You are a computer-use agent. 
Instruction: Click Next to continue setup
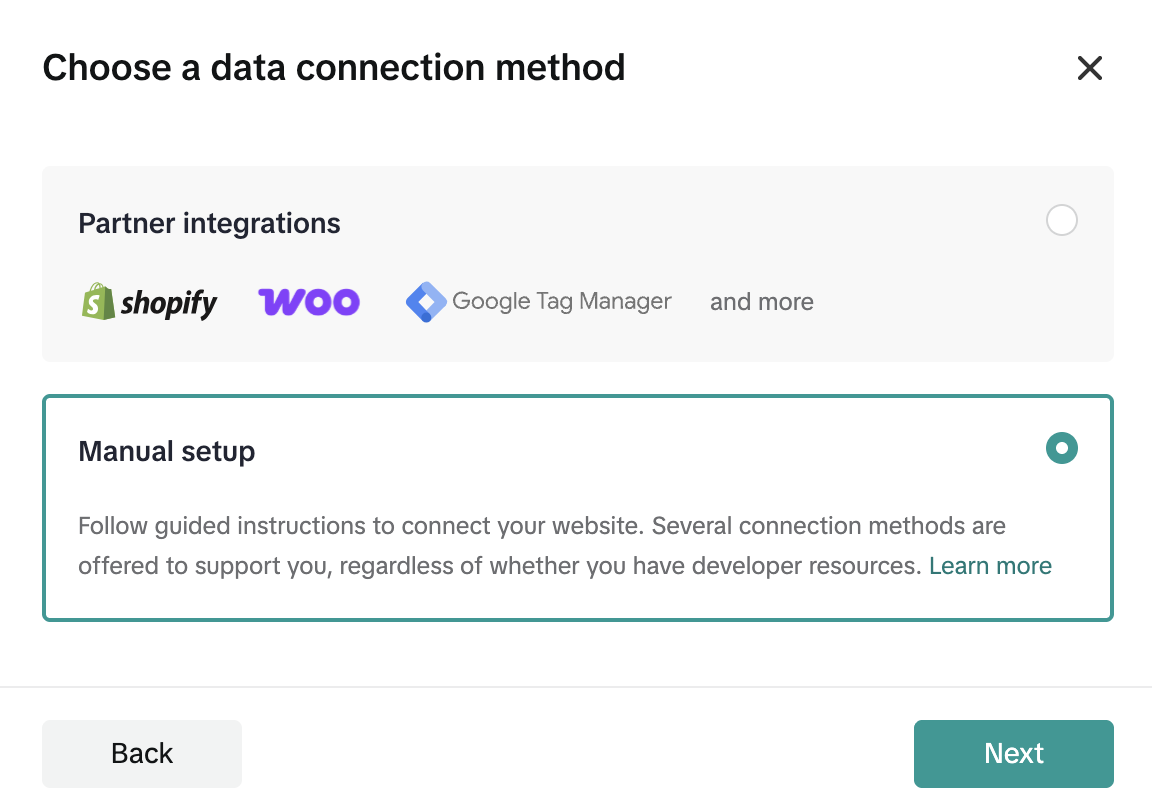(1013, 753)
